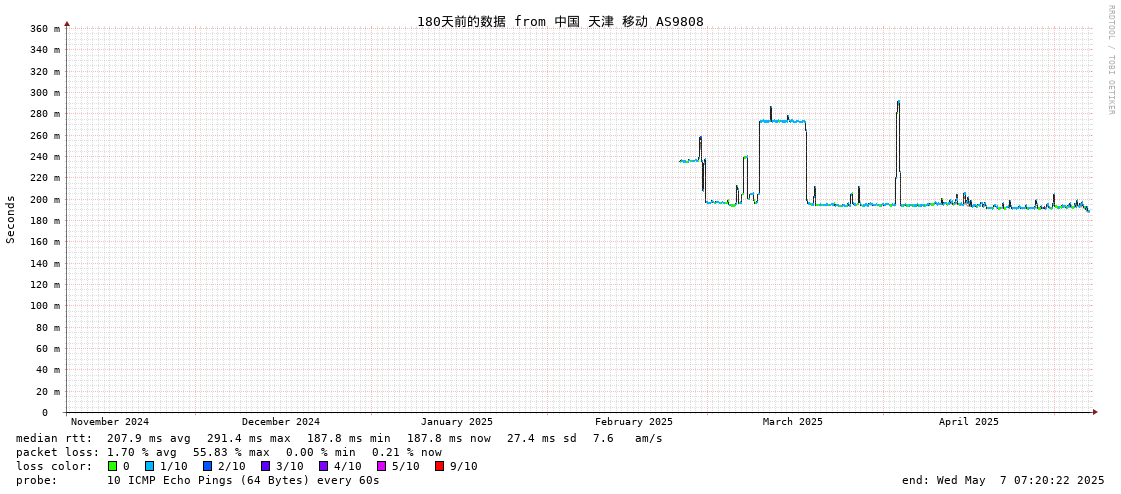
Task: Click the 'Seconds' vertical axis title
Action: coord(11,219)
